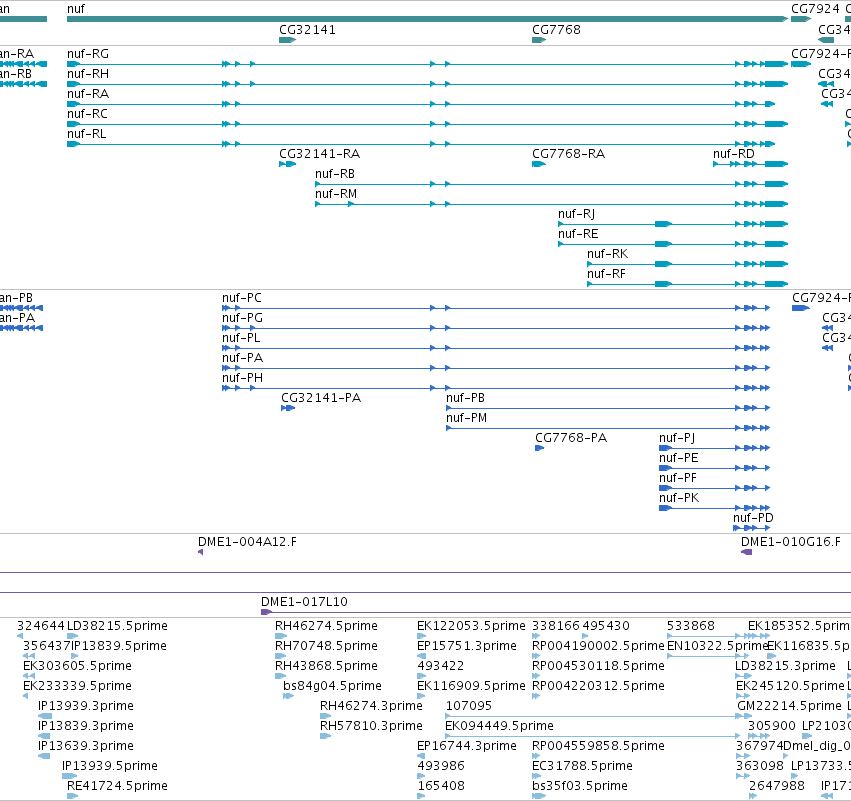Screen dimensions: 851x801
Task: Select the nuf-RM transcript label
Action: 336,194
